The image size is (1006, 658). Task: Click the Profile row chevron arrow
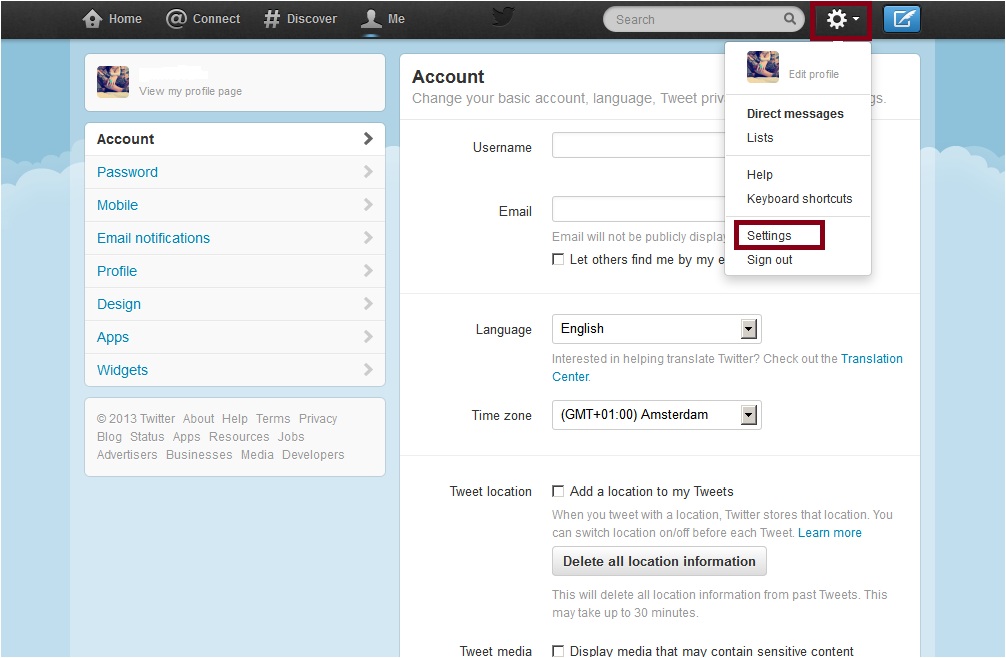(x=368, y=271)
